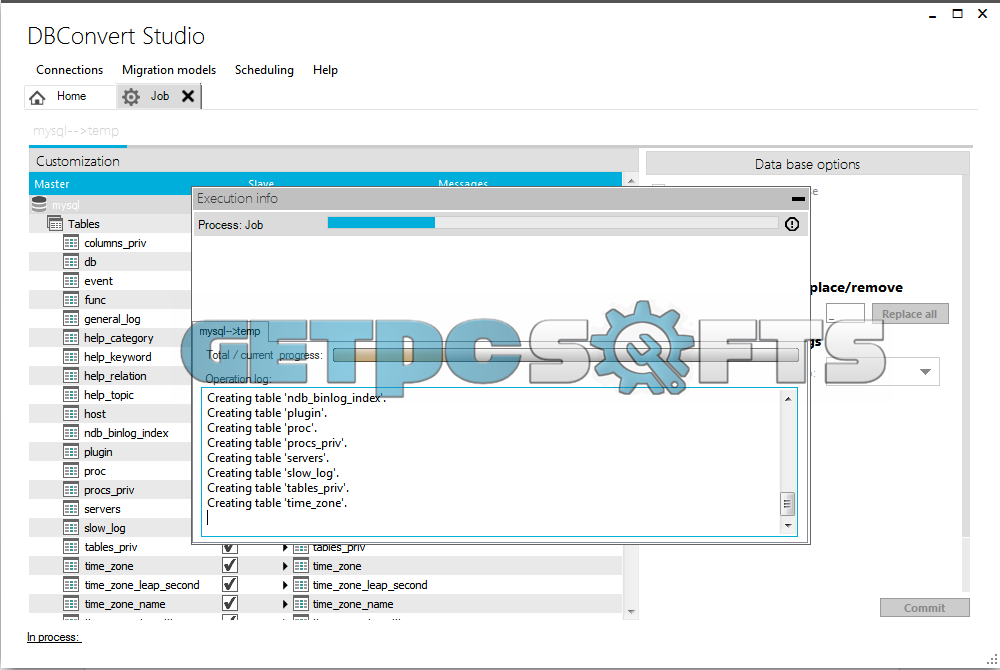1000x670 pixels.
Task: Minimize the Execution info panel
Action: click(798, 199)
